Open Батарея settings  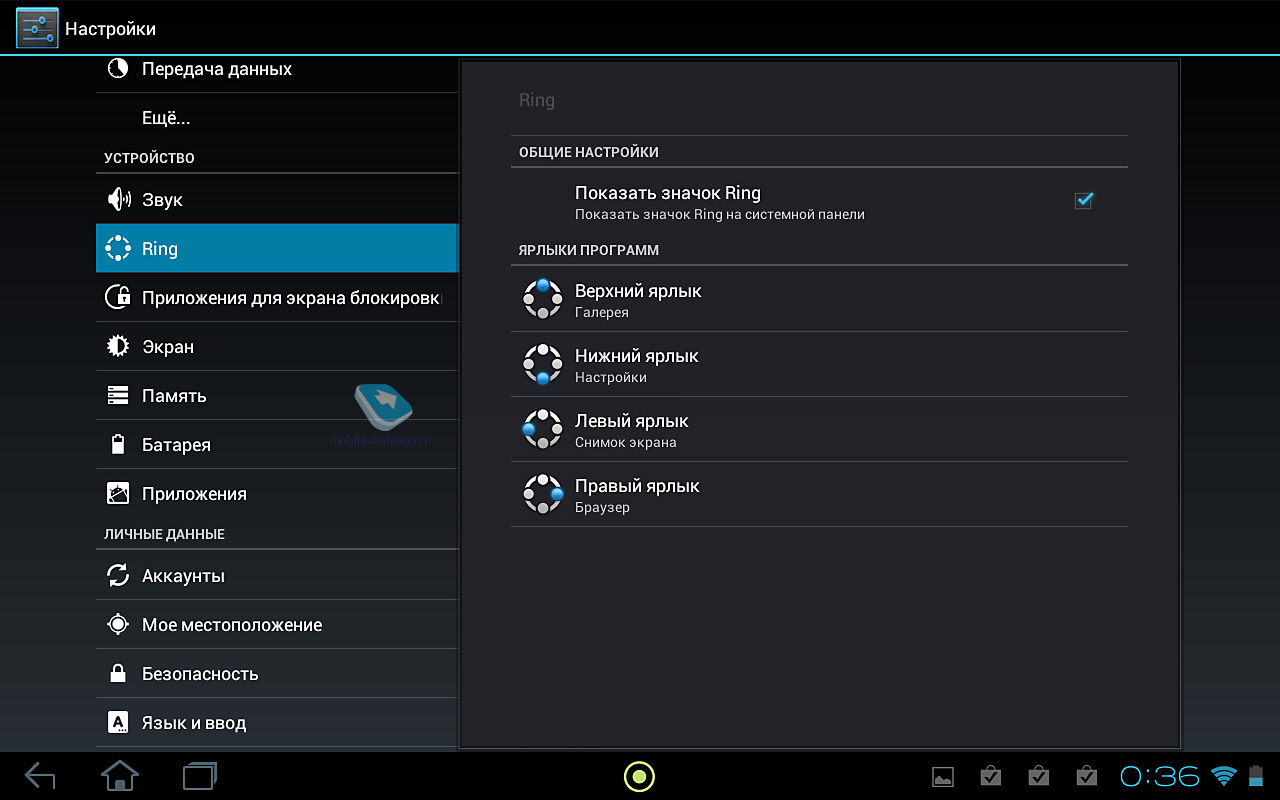click(277, 444)
